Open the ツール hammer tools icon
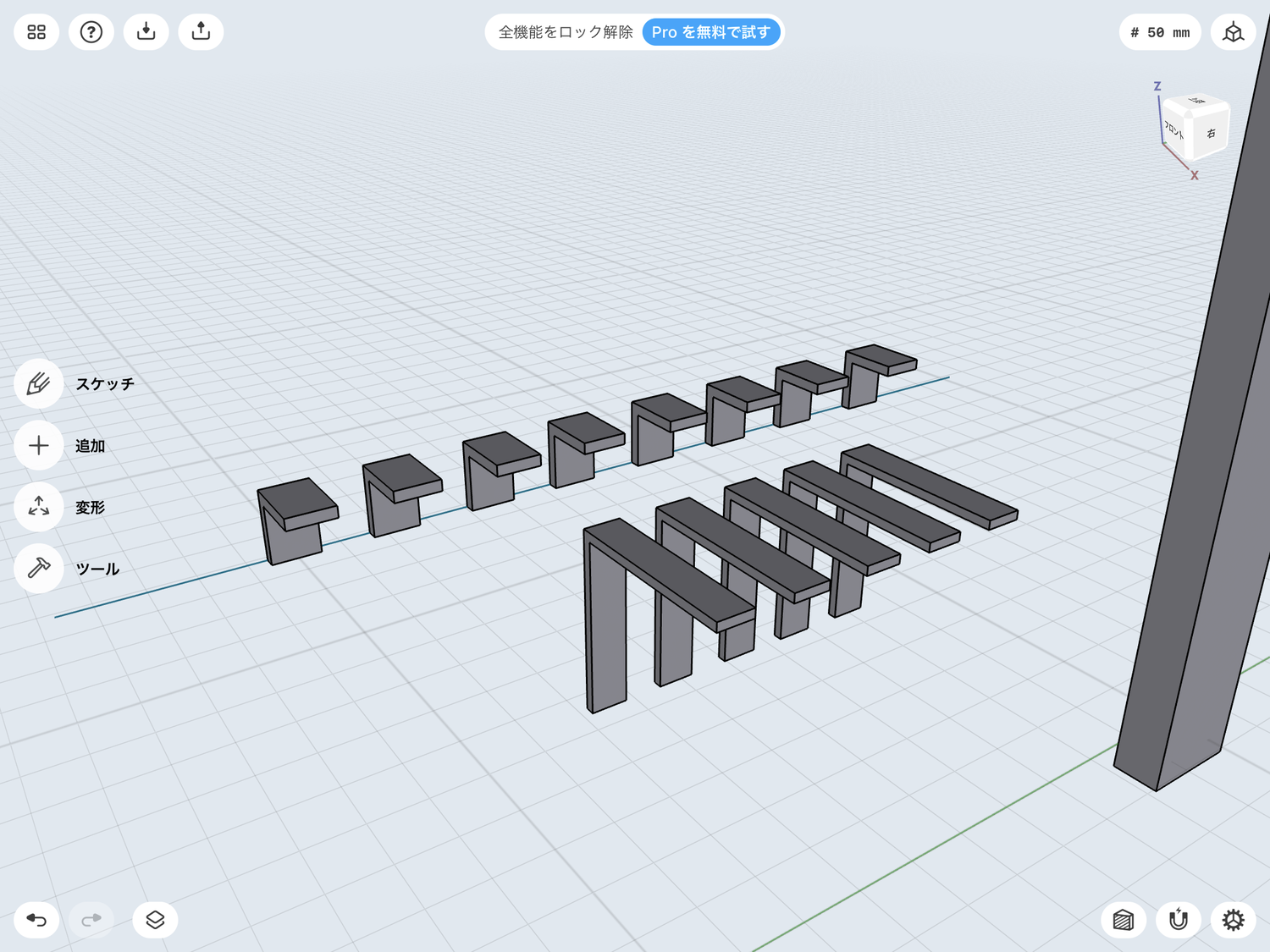This screenshot has width=1270, height=952. 39,569
